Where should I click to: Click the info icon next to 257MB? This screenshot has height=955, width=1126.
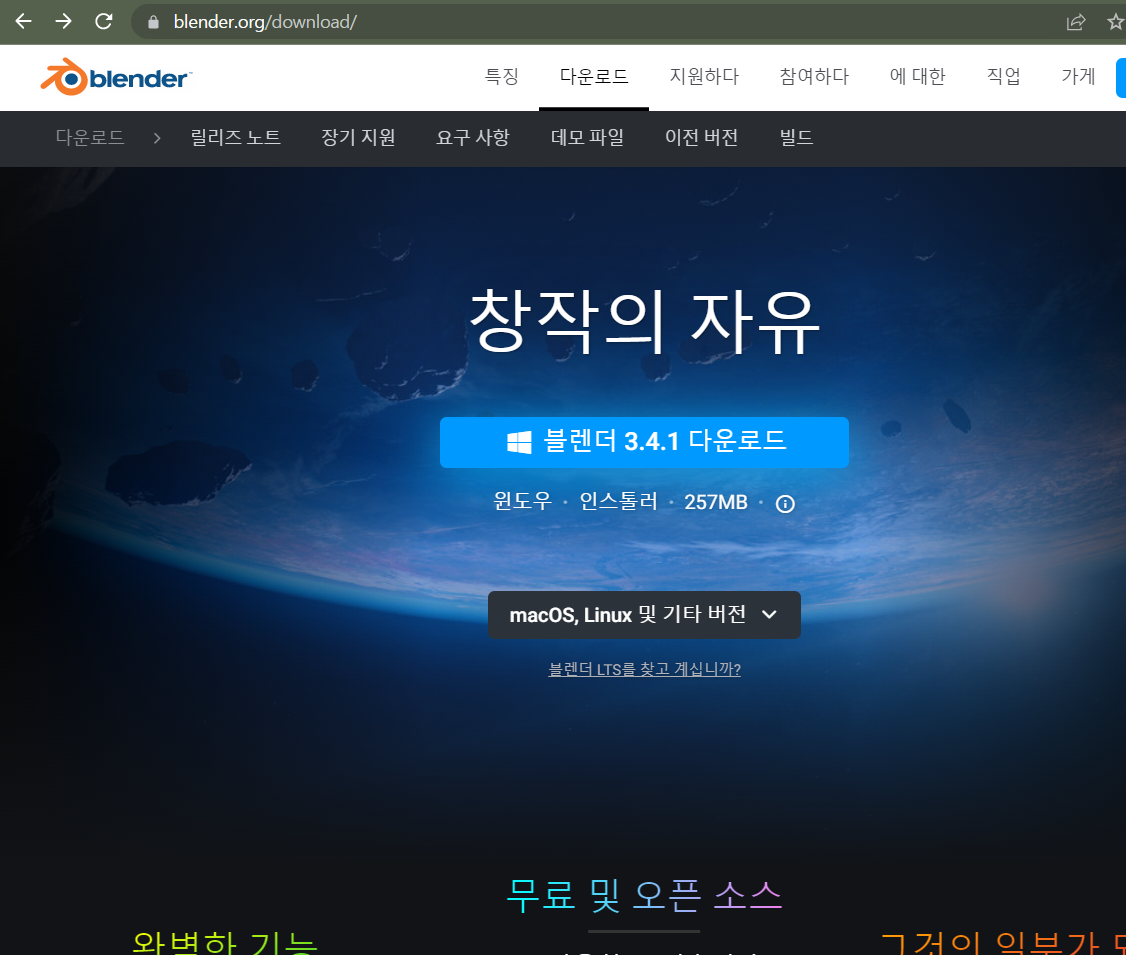click(785, 504)
